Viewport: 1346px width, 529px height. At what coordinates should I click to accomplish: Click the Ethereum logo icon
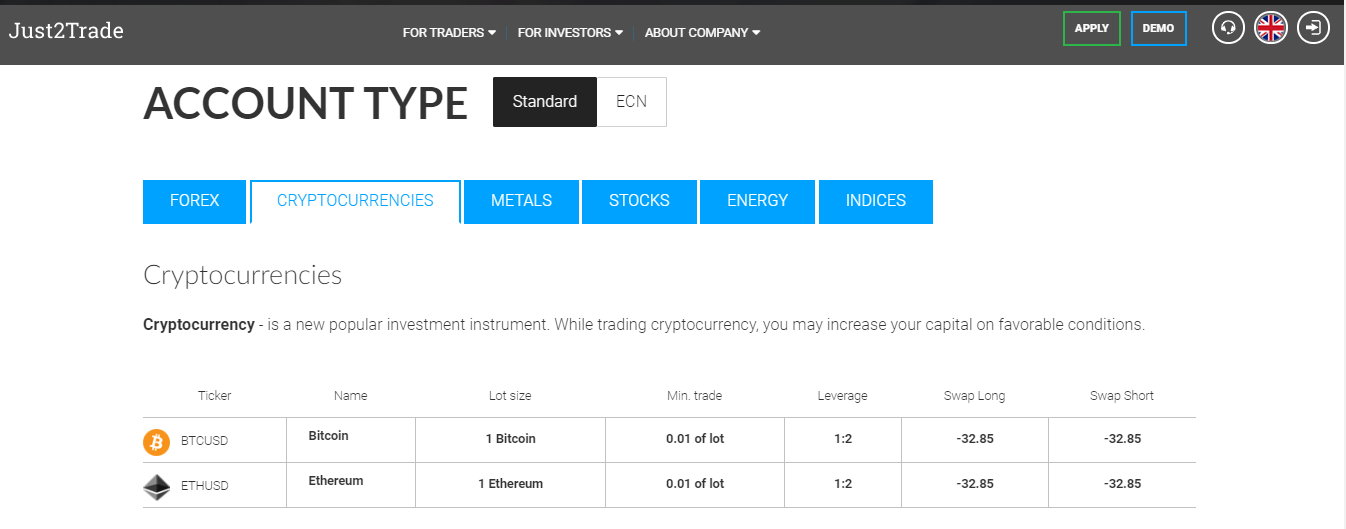(157, 487)
